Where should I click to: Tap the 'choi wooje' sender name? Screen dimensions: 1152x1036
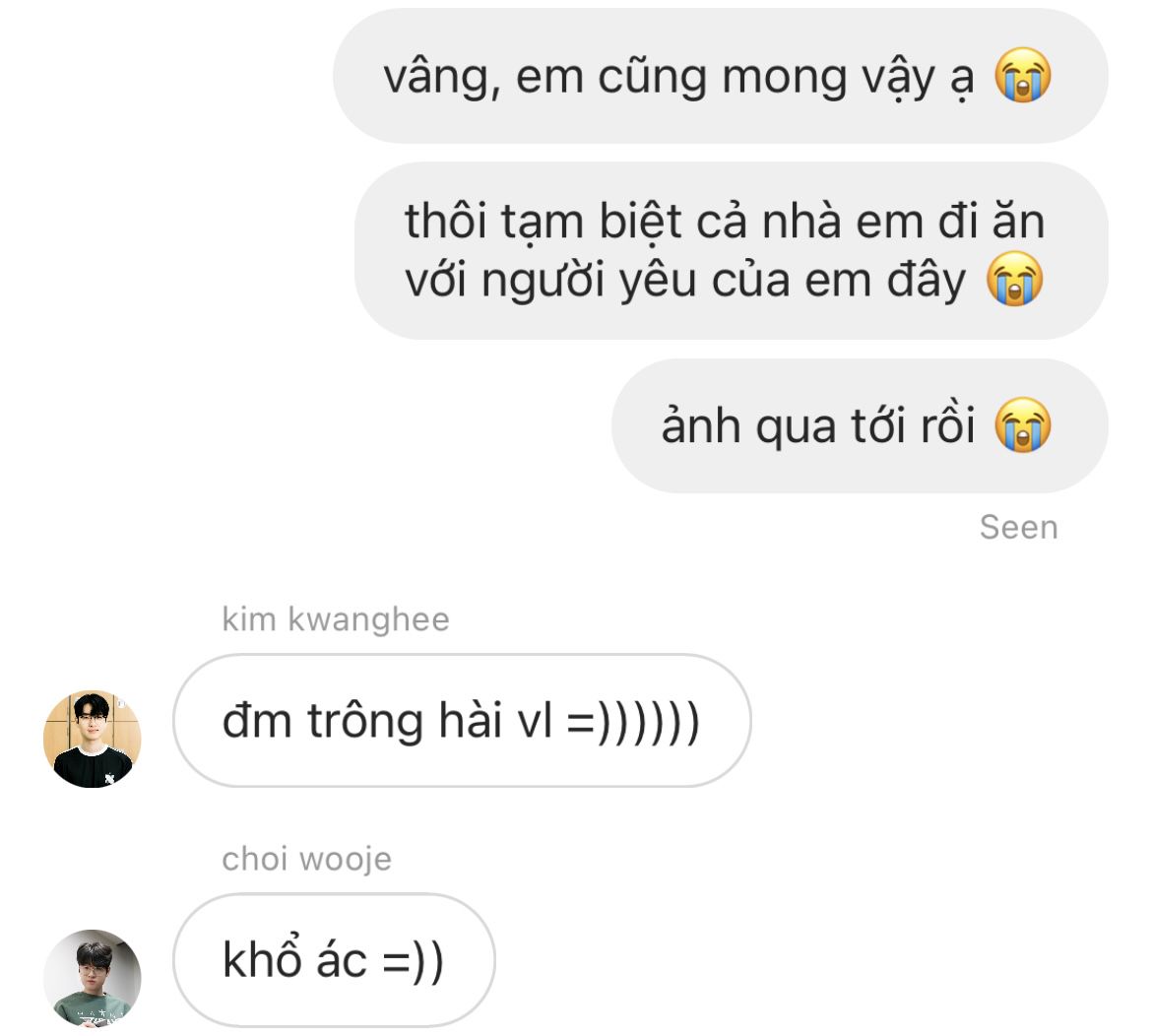pyautogui.click(x=307, y=859)
